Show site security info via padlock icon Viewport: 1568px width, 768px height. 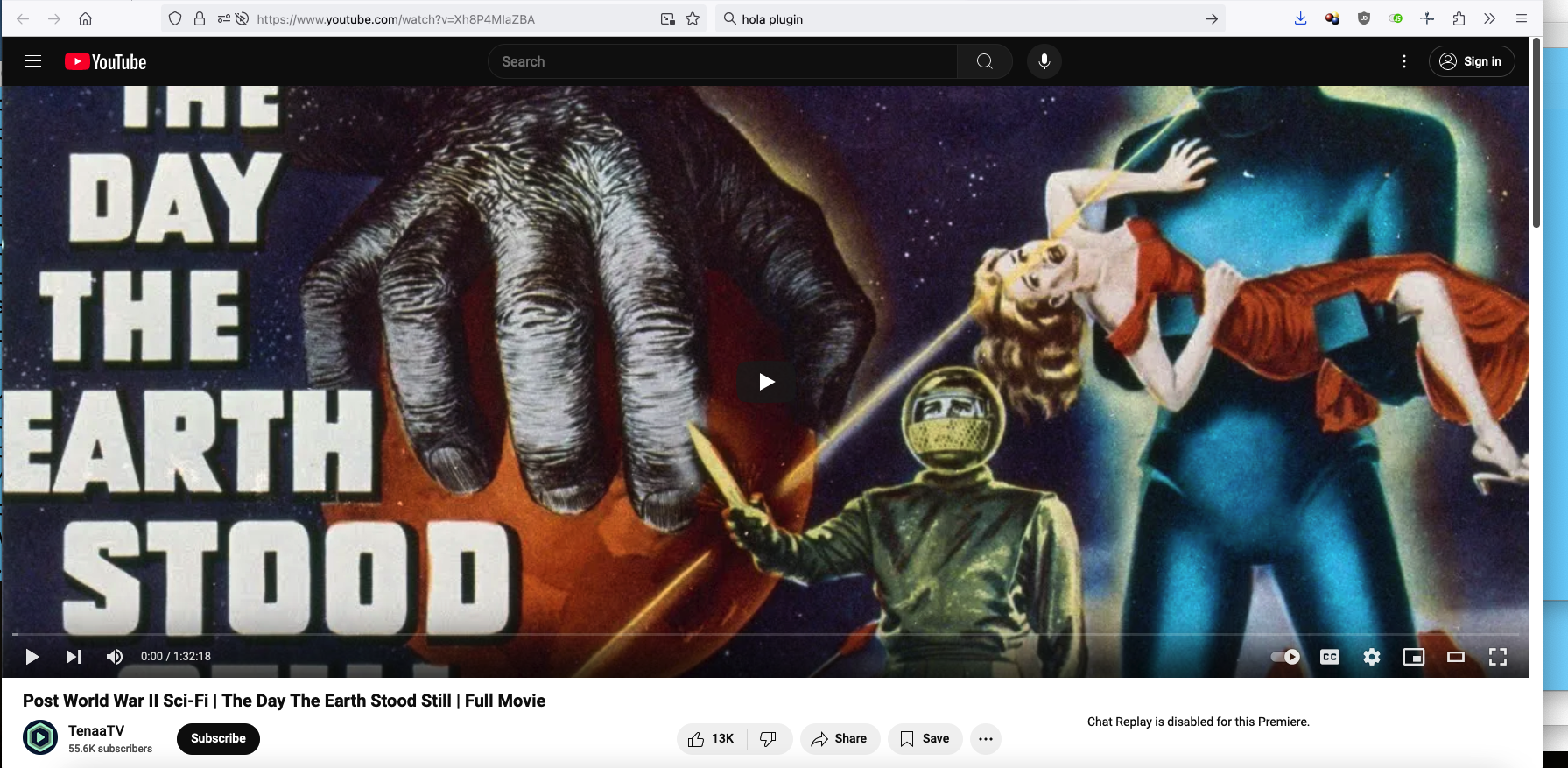click(x=200, y=18)
